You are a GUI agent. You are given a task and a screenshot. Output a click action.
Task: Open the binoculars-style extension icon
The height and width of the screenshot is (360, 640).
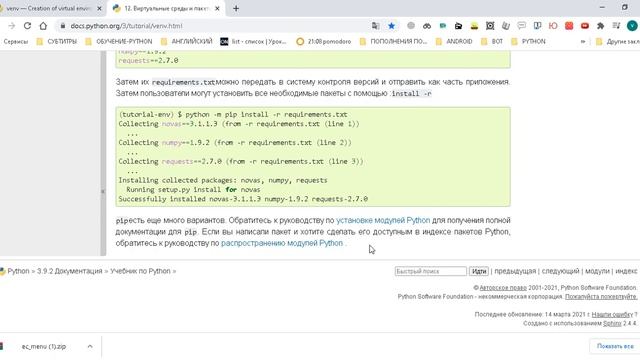(427, 26)
